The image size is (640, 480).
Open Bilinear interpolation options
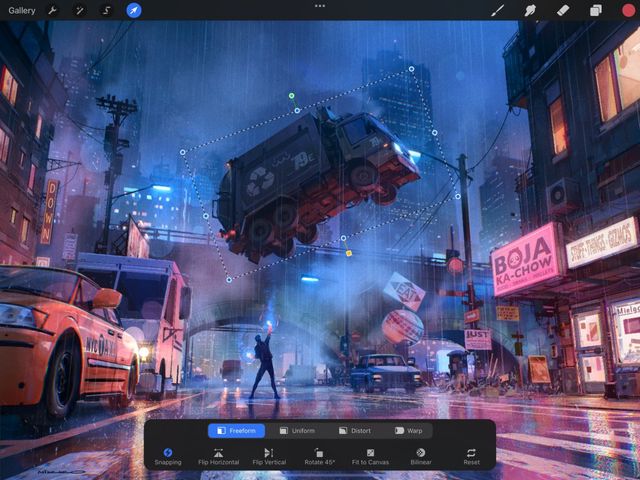point(421,457)
